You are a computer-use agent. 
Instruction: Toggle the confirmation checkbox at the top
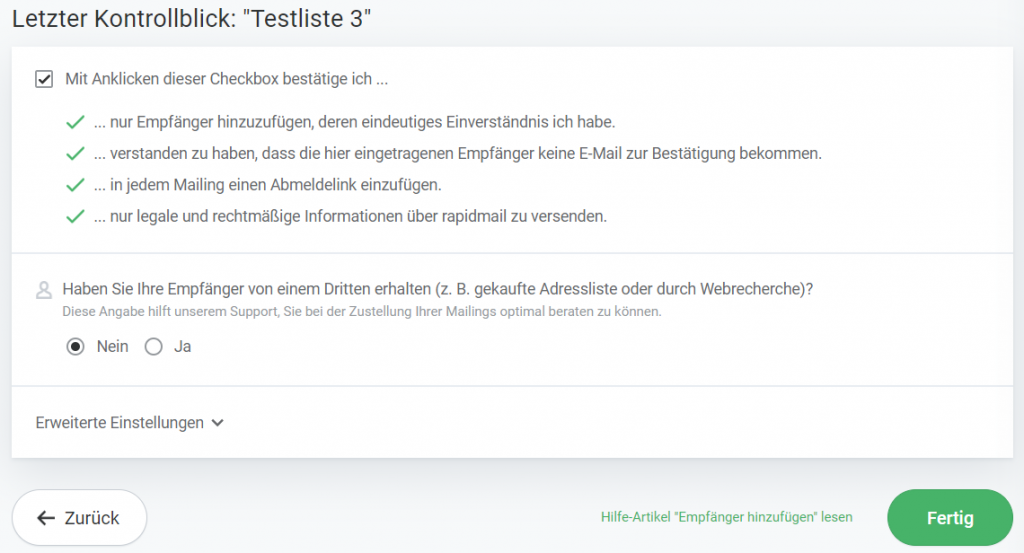tap(44, 78)
